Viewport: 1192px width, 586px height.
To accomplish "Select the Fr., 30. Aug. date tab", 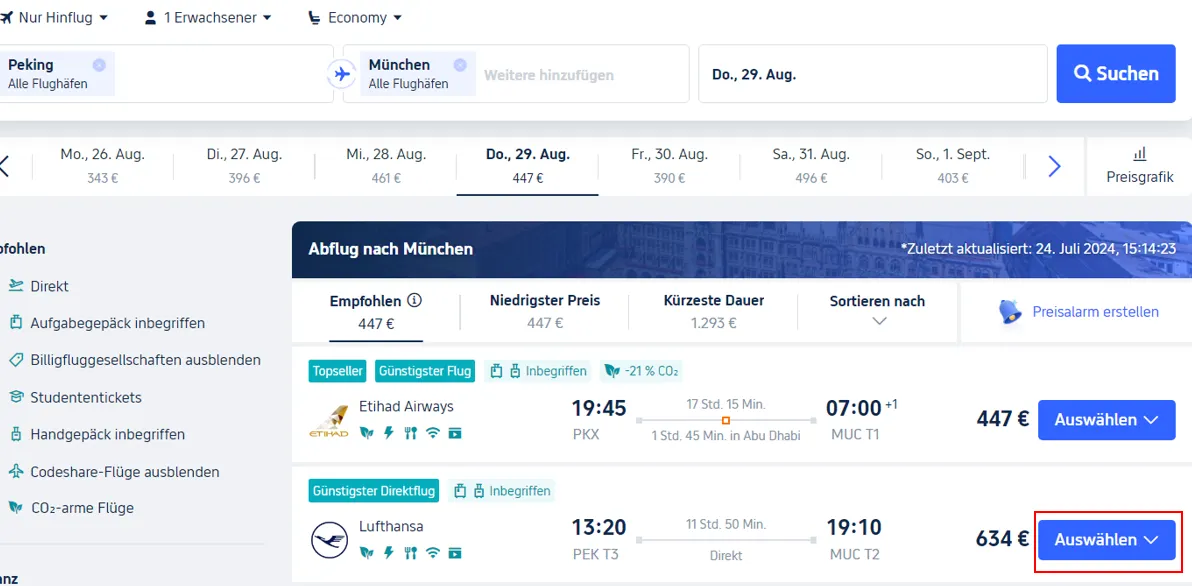I will [669, 166].
